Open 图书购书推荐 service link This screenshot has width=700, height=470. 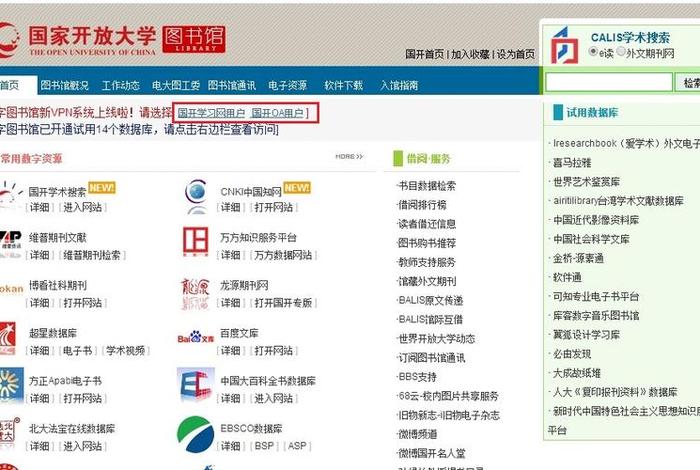(x=427, y=243)
